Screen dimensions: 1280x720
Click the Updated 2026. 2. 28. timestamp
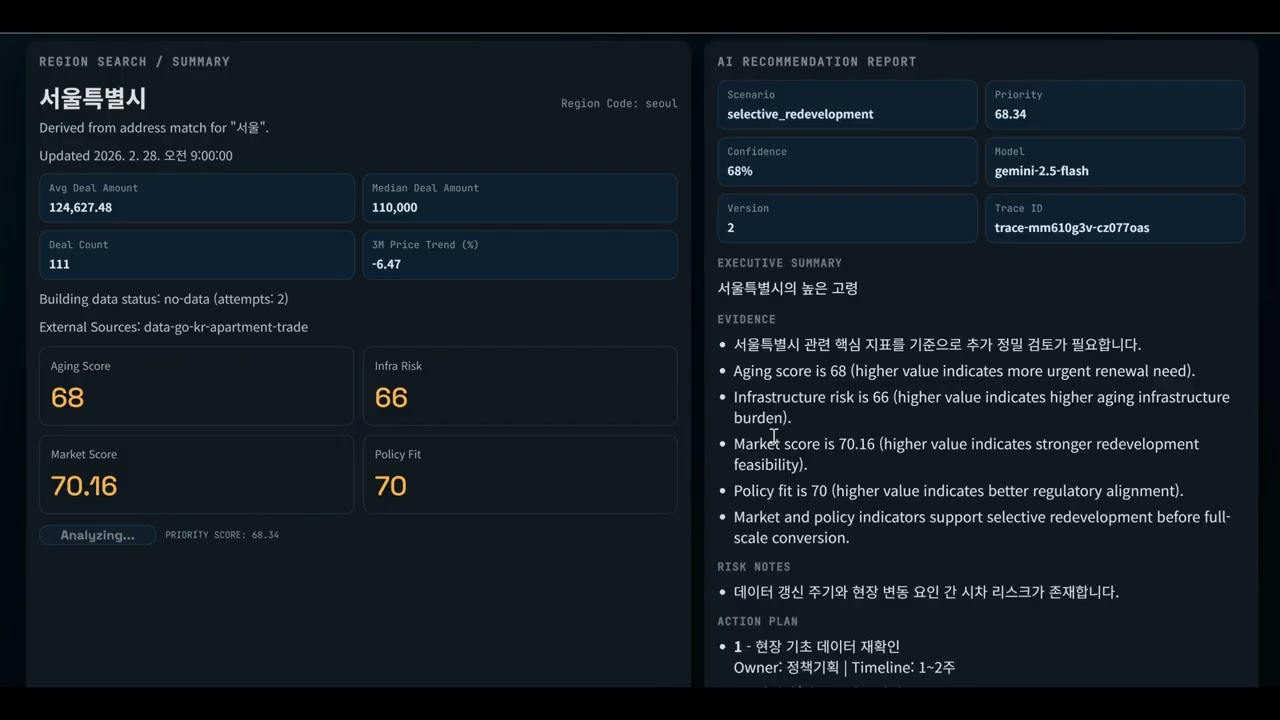(x=136, y=156)
